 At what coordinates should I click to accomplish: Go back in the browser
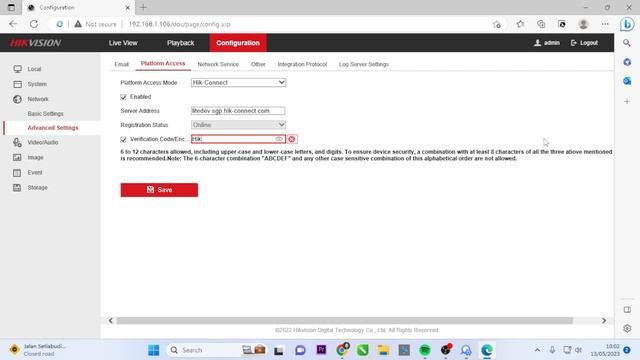(x=13, y=24)
